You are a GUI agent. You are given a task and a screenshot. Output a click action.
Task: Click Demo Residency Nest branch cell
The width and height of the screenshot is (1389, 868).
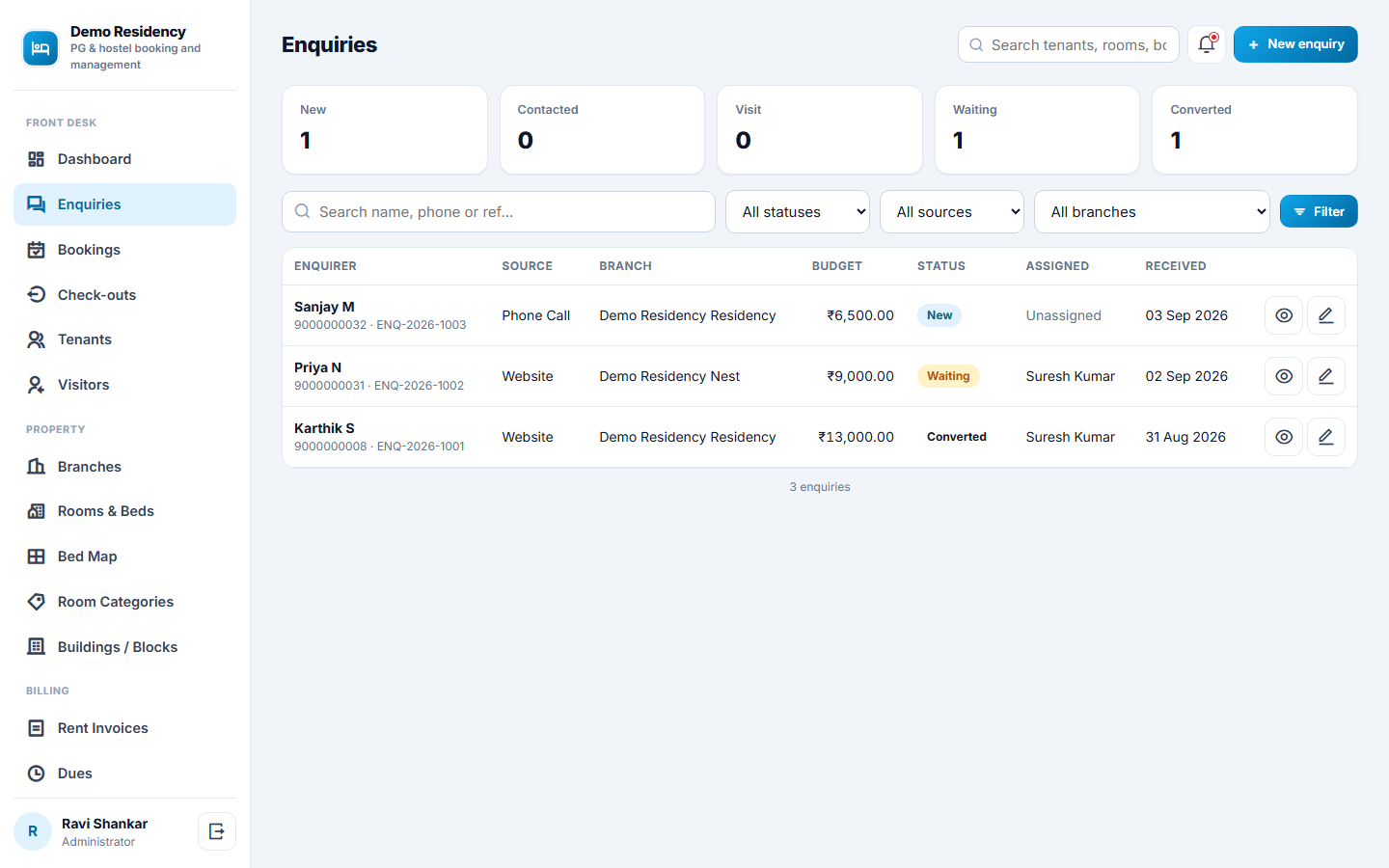(669, 376)
